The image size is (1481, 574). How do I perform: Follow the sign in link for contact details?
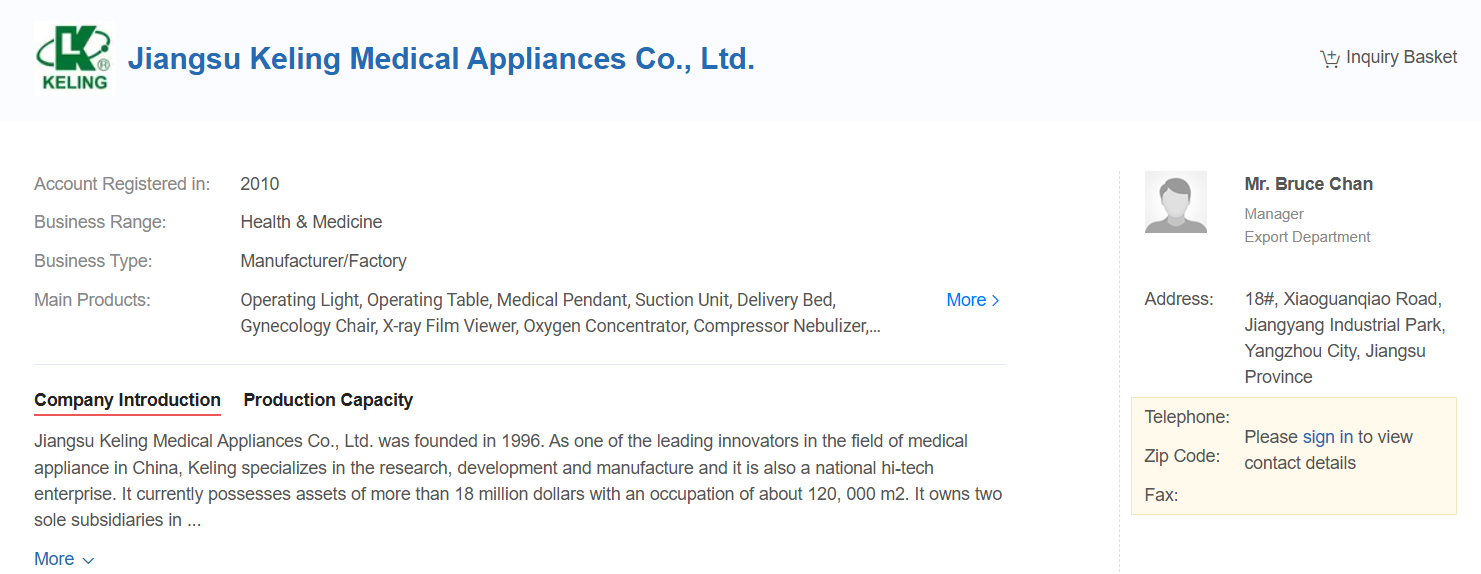coord(1327,437)
